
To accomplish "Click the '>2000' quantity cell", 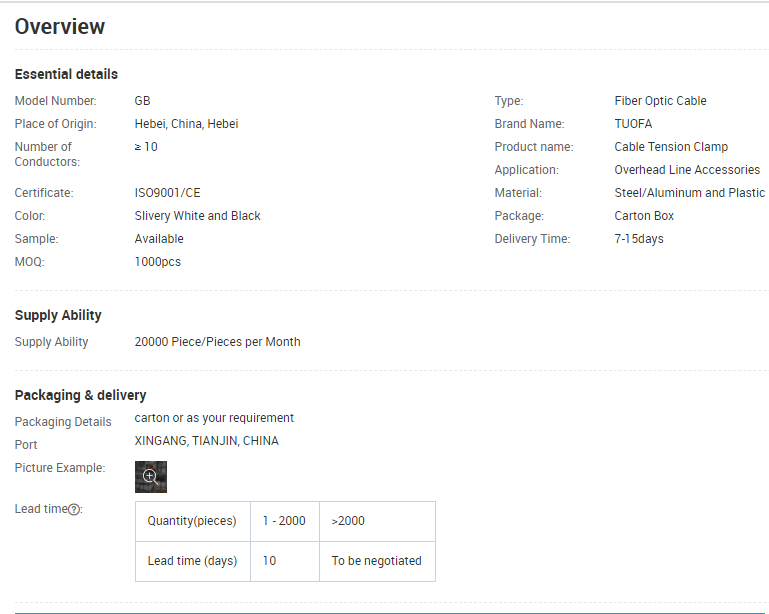I will pyautogui.click(x=377, y=521).
